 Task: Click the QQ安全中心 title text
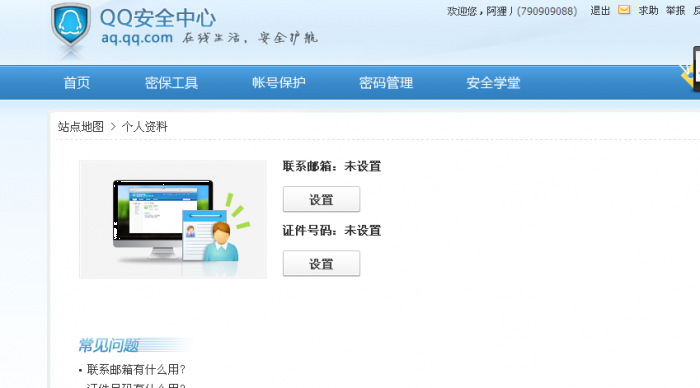158,18
